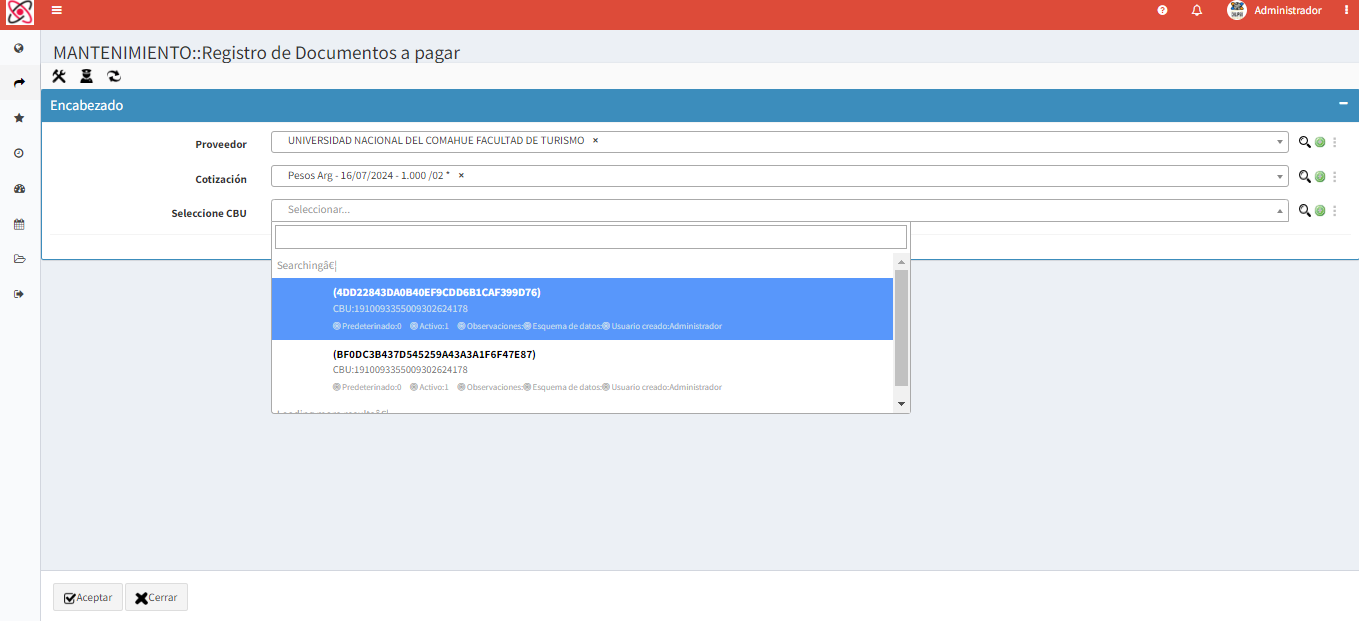Image resolution: width=1359 pixels, height=621 pixels.
Task: Clear the Proveedor selection with the x
Action: (595, 141)
